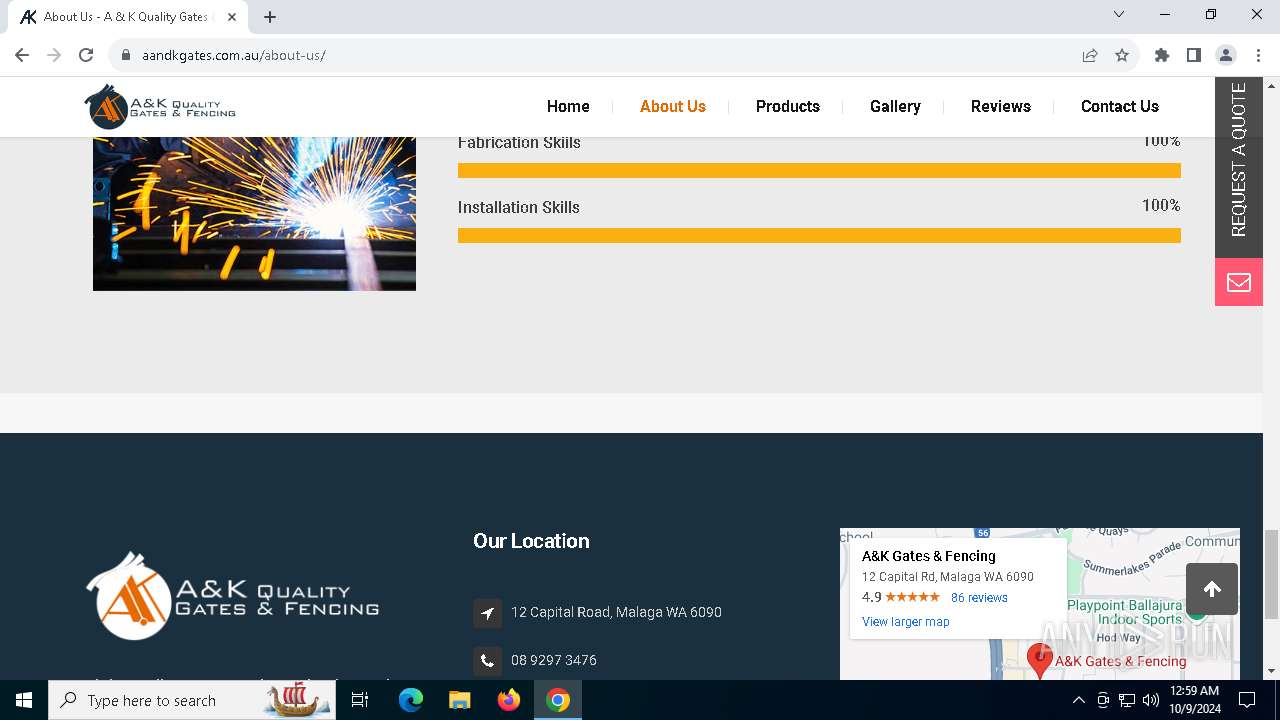Open File Explorer from the taskbar
Screen dimensions: 1280x720
[x=460, y=700]
